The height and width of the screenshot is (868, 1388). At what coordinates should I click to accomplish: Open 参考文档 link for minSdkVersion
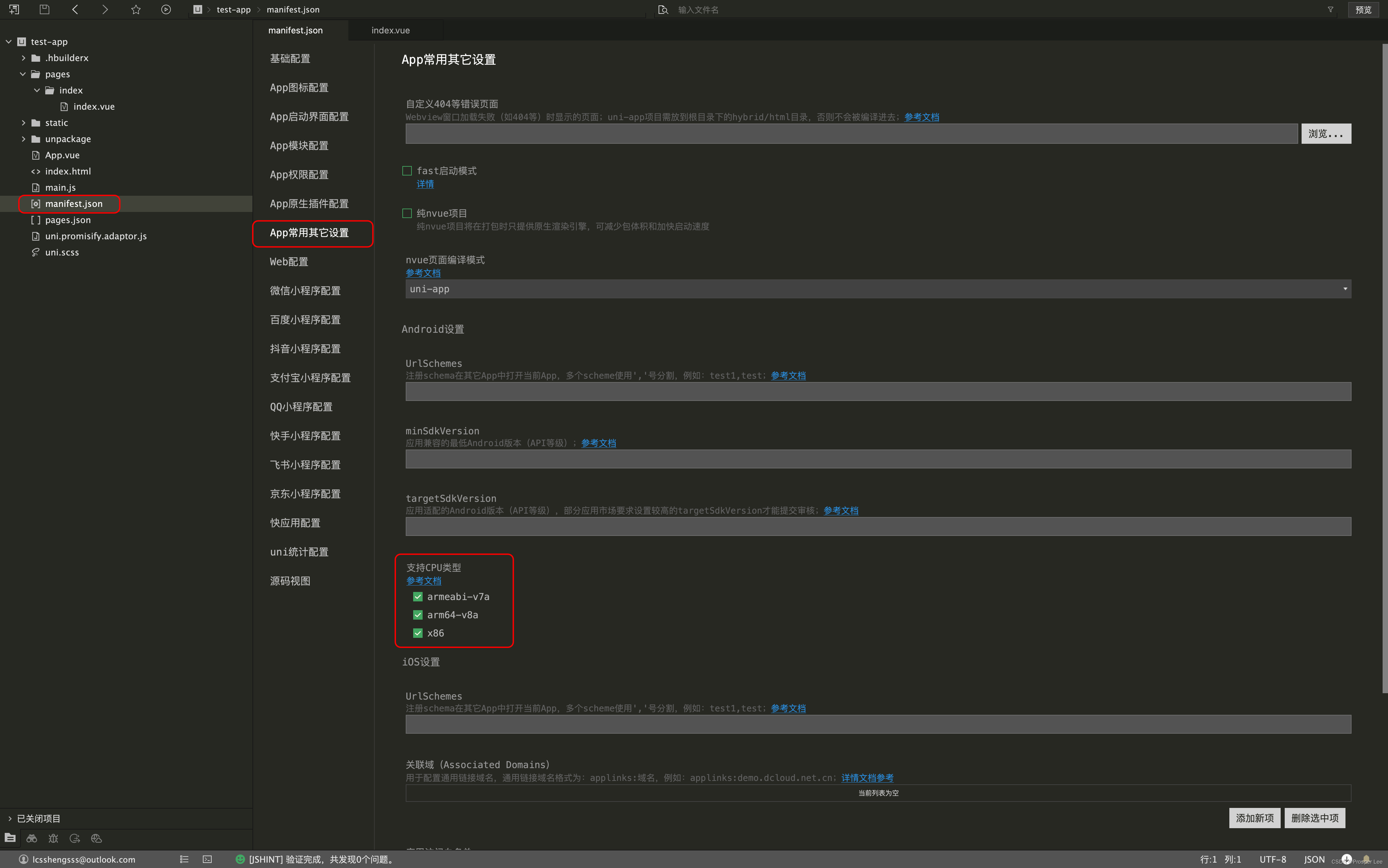pos(598,443)
